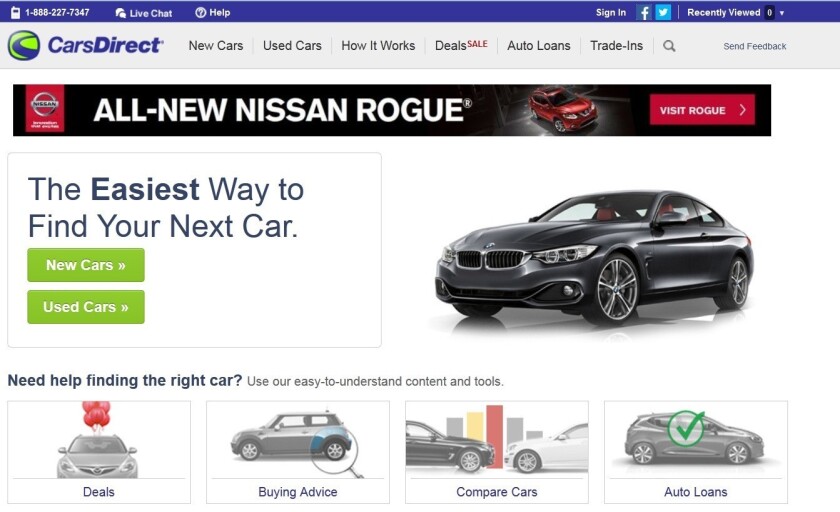Click the All-New Nissan Rogue banner text

(x=282, y=110)
